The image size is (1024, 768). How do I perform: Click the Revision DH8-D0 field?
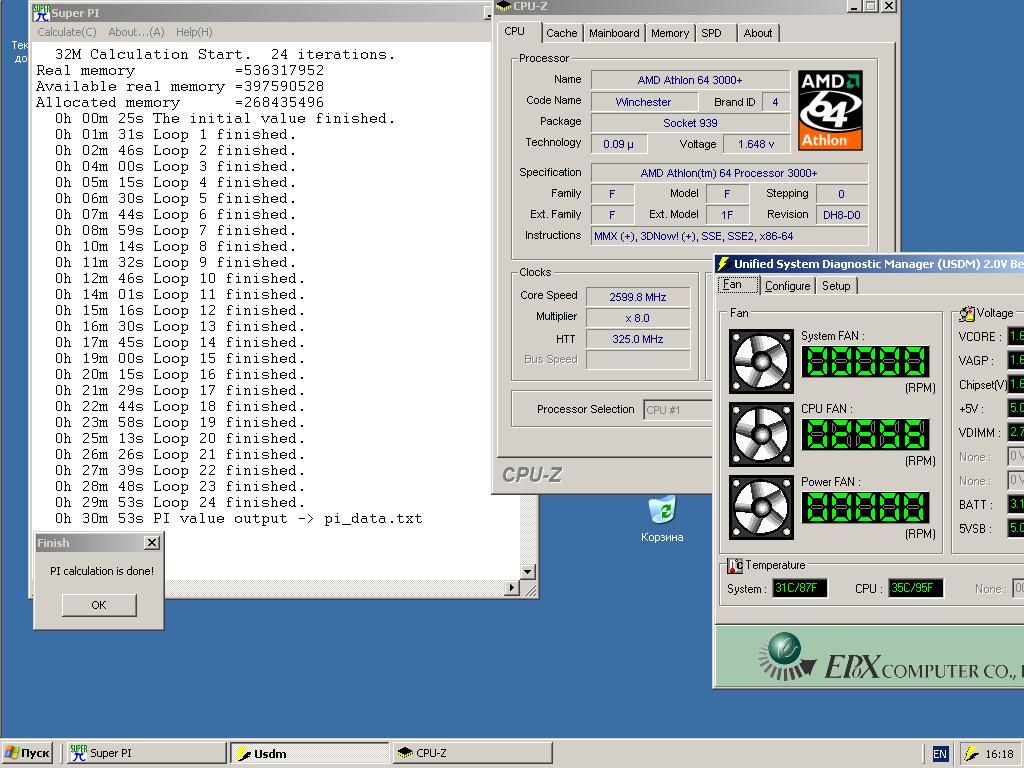842,215
